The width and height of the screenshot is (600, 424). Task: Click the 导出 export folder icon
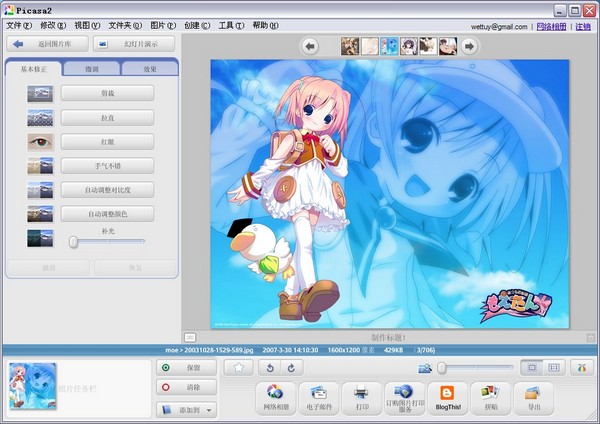tap(532, 397)
